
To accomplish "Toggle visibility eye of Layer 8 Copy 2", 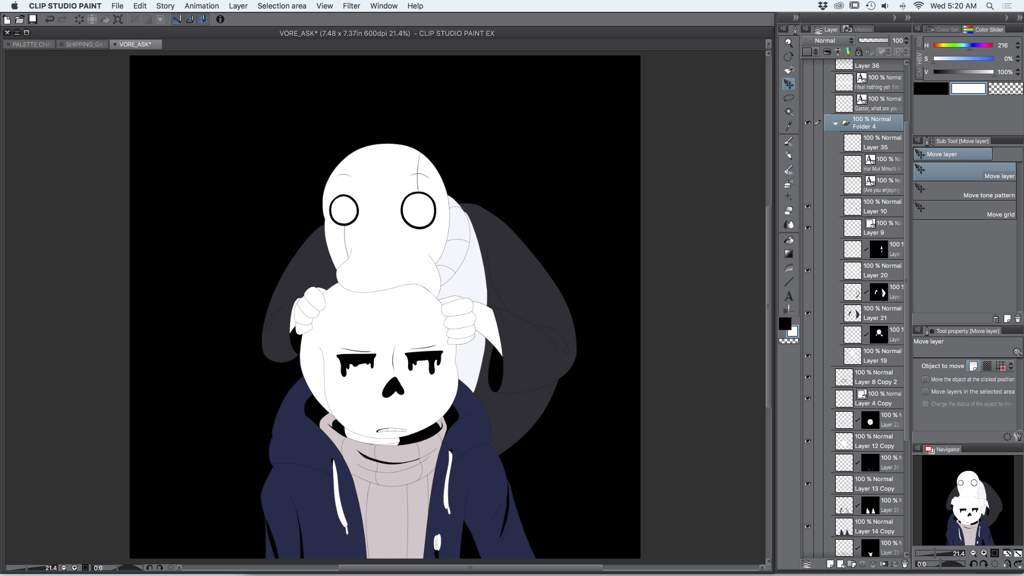I will pyautogui.click(x=808, y=377).
